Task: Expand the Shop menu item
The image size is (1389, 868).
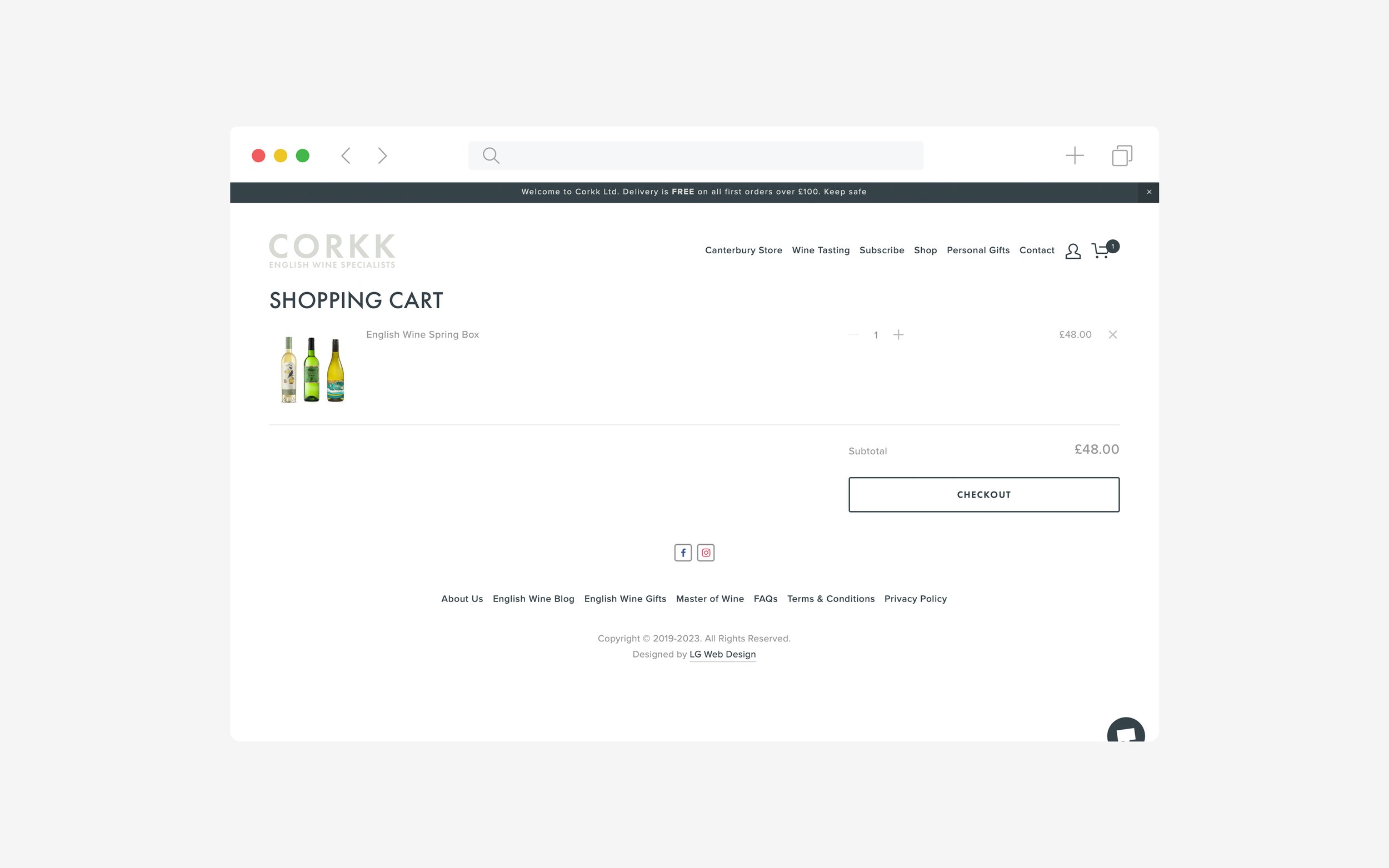Action: [x=925, y=249]
